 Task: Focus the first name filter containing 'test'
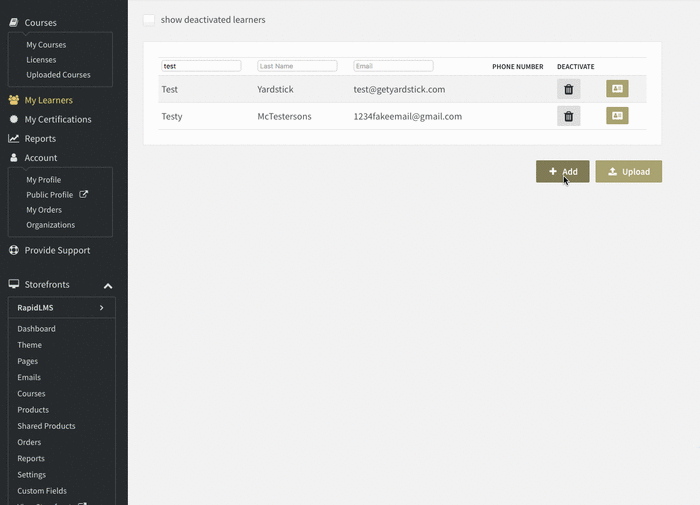pyautogui.click(x=201, y=66)
